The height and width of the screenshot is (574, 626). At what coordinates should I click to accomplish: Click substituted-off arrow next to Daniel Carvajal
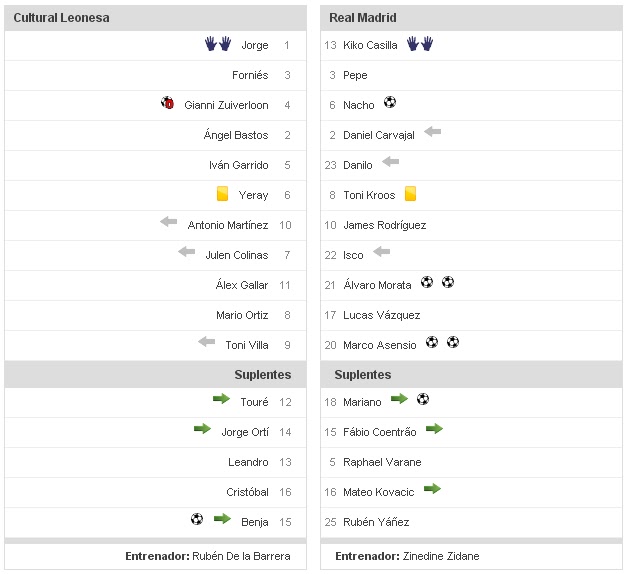point(432,132)
